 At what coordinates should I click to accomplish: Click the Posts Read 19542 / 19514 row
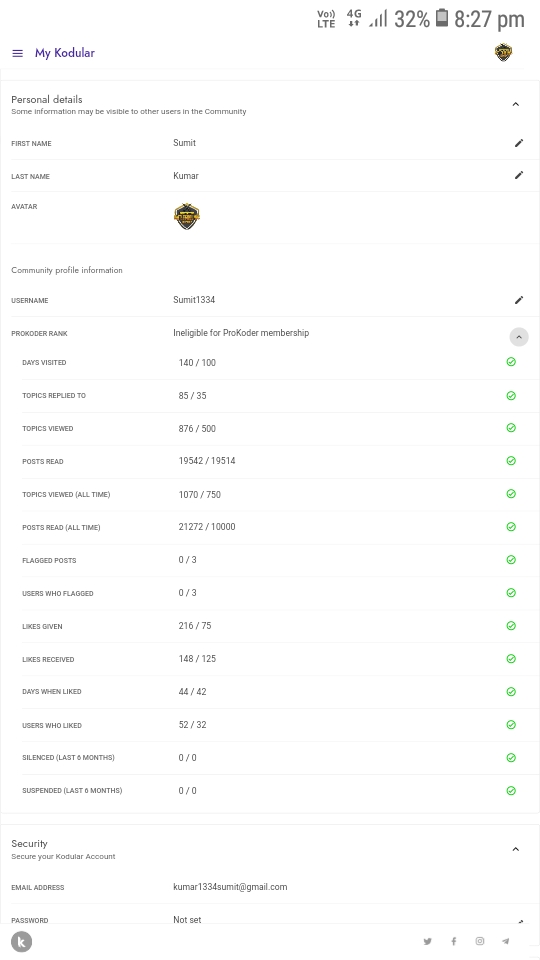pyautogui.click(x=280, y=461)
